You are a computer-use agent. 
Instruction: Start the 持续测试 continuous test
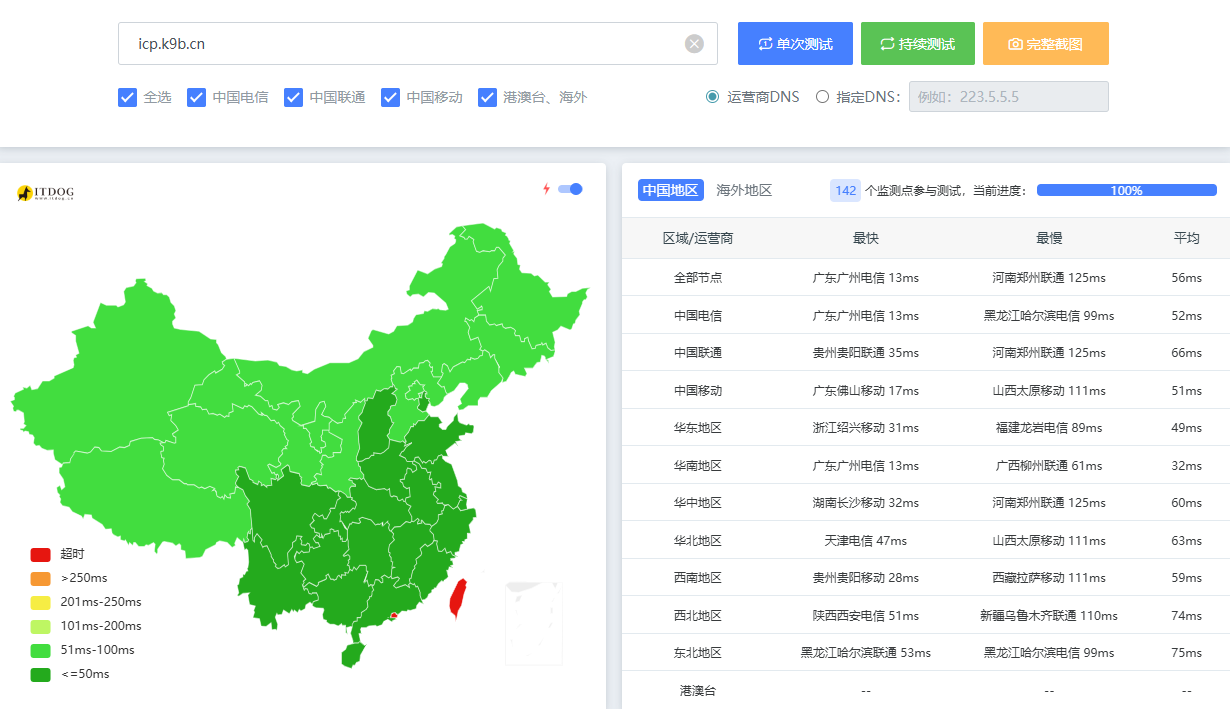click(x=917, y=44)
